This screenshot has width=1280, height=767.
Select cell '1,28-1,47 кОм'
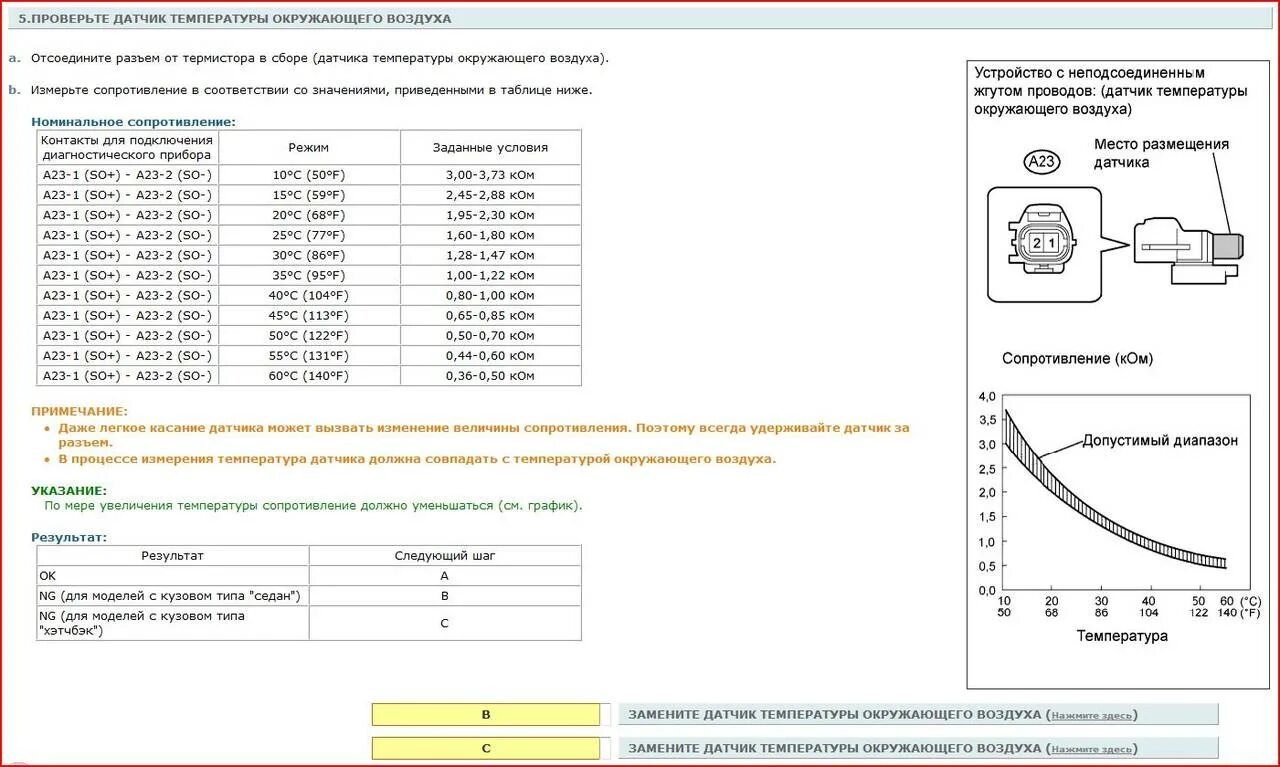tap(490, 255)
